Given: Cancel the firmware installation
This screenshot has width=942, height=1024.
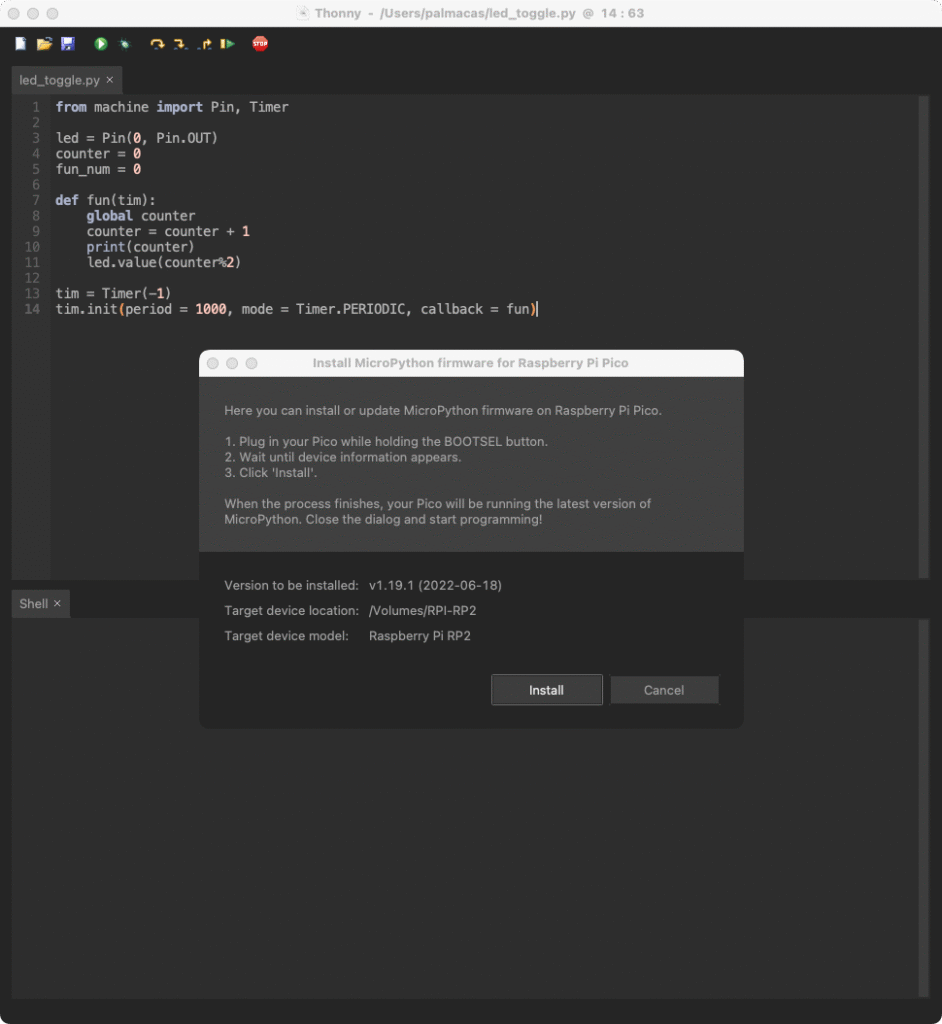Looking at the screenshot, I should point(664,690).
